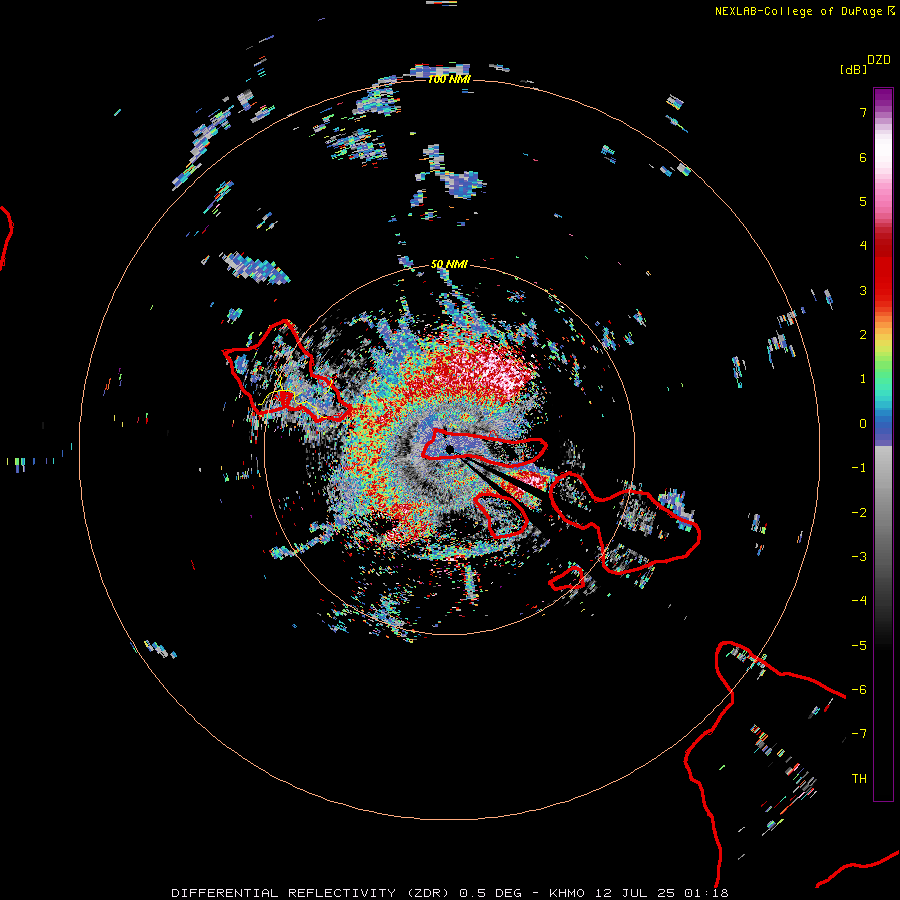Click the (ZDR) abbreviation in caption
Image resolution: width=900 pixels, height=900 pixels.
tap(430, 893)
